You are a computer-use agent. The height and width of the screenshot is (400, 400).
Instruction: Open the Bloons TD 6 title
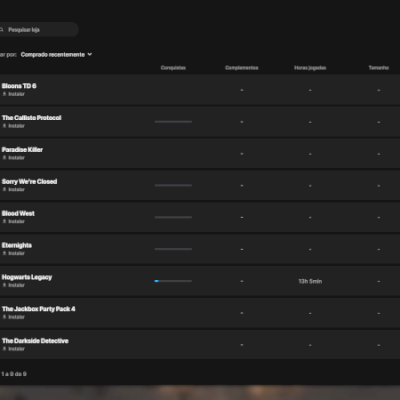[19, 86]
